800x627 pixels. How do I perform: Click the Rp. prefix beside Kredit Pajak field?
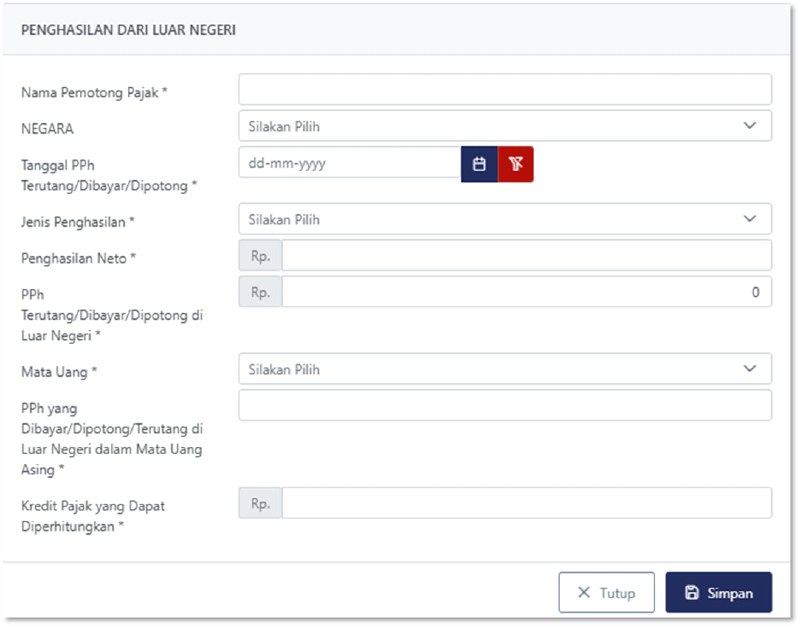click(x=260, y=504)
